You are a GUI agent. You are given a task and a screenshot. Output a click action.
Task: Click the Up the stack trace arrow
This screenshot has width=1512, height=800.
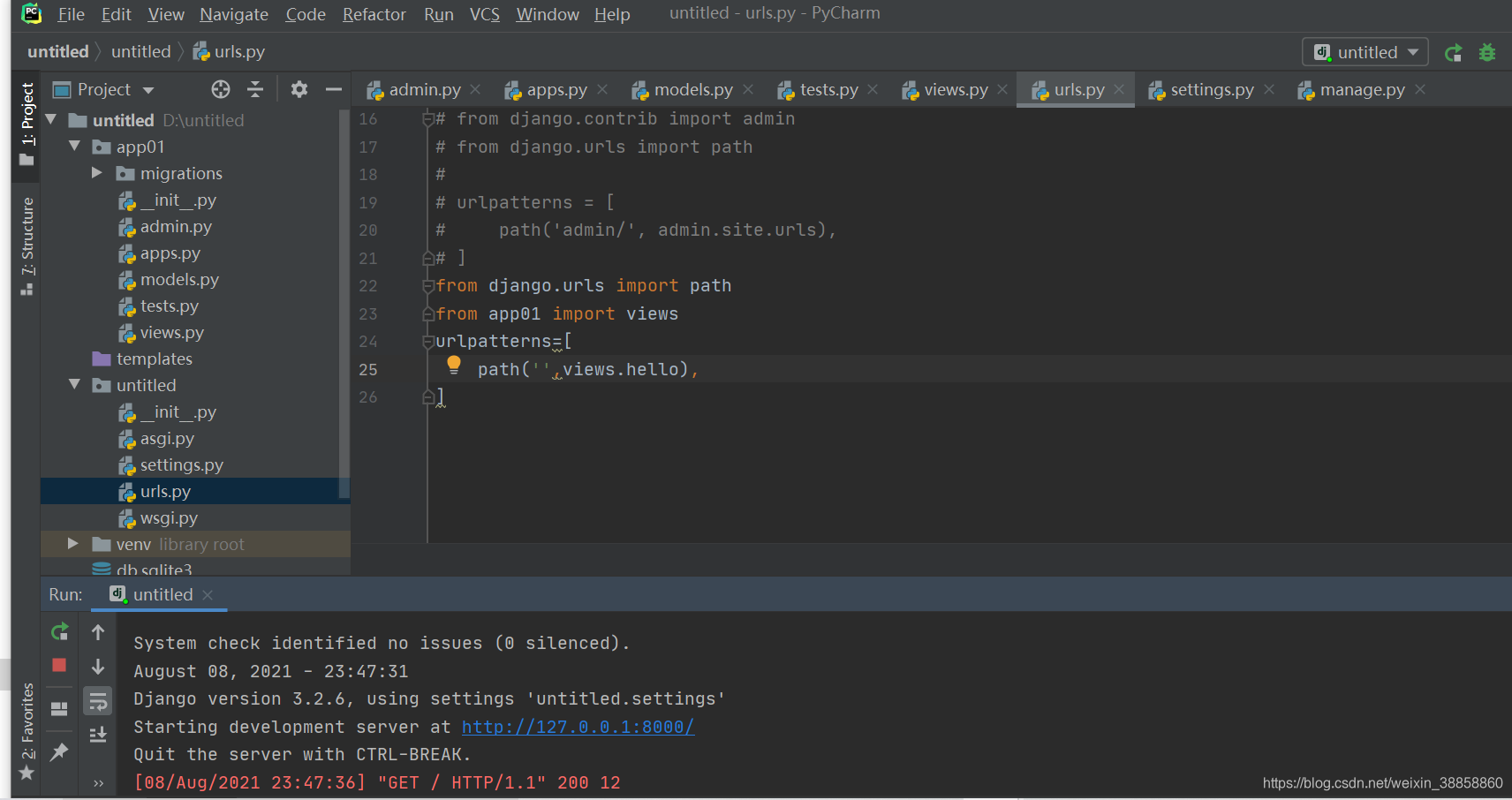98,631
